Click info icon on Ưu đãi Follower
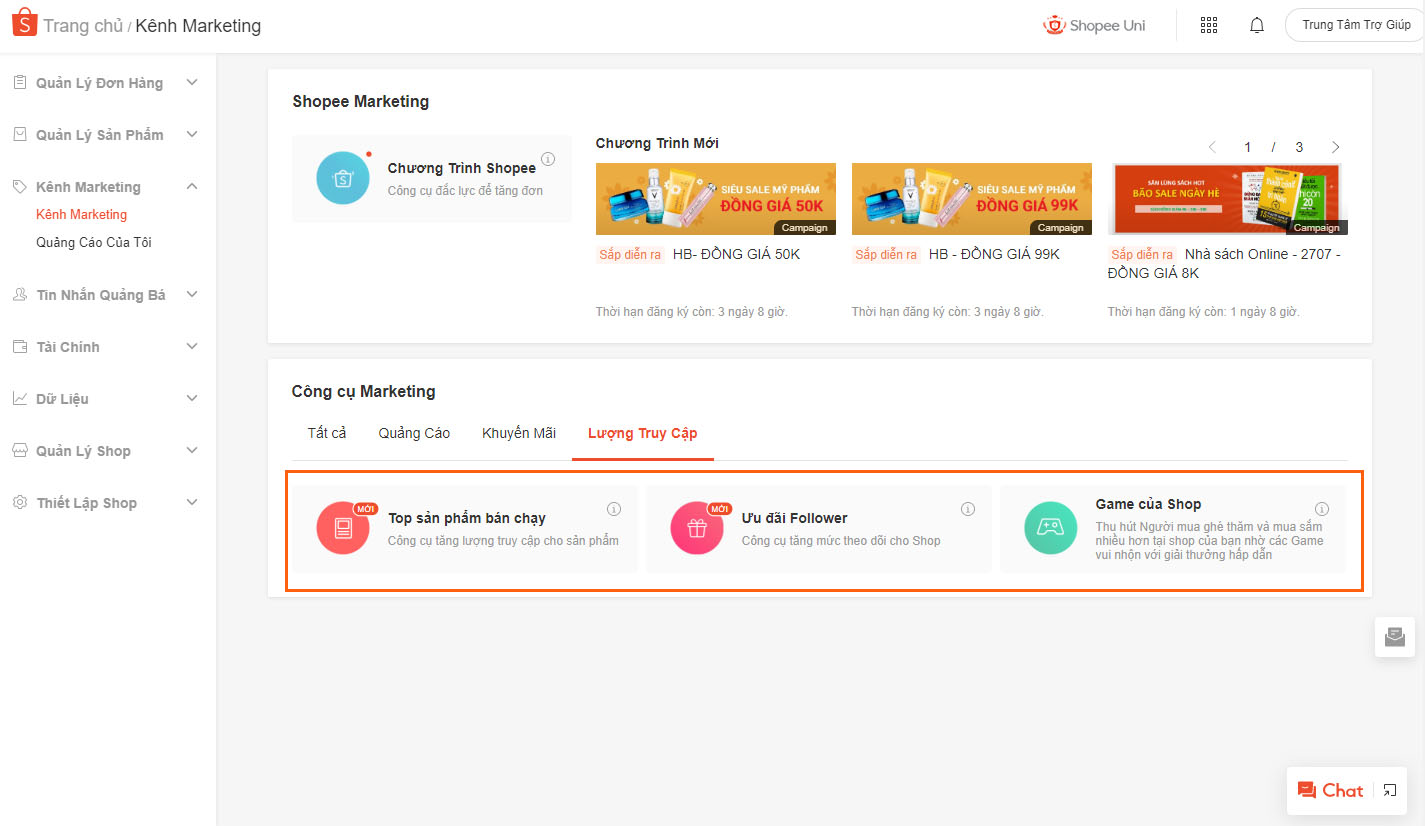Image resolution: width=1425 pixels, height=826 pixels. pyautogui.click(x=968, y=509)
